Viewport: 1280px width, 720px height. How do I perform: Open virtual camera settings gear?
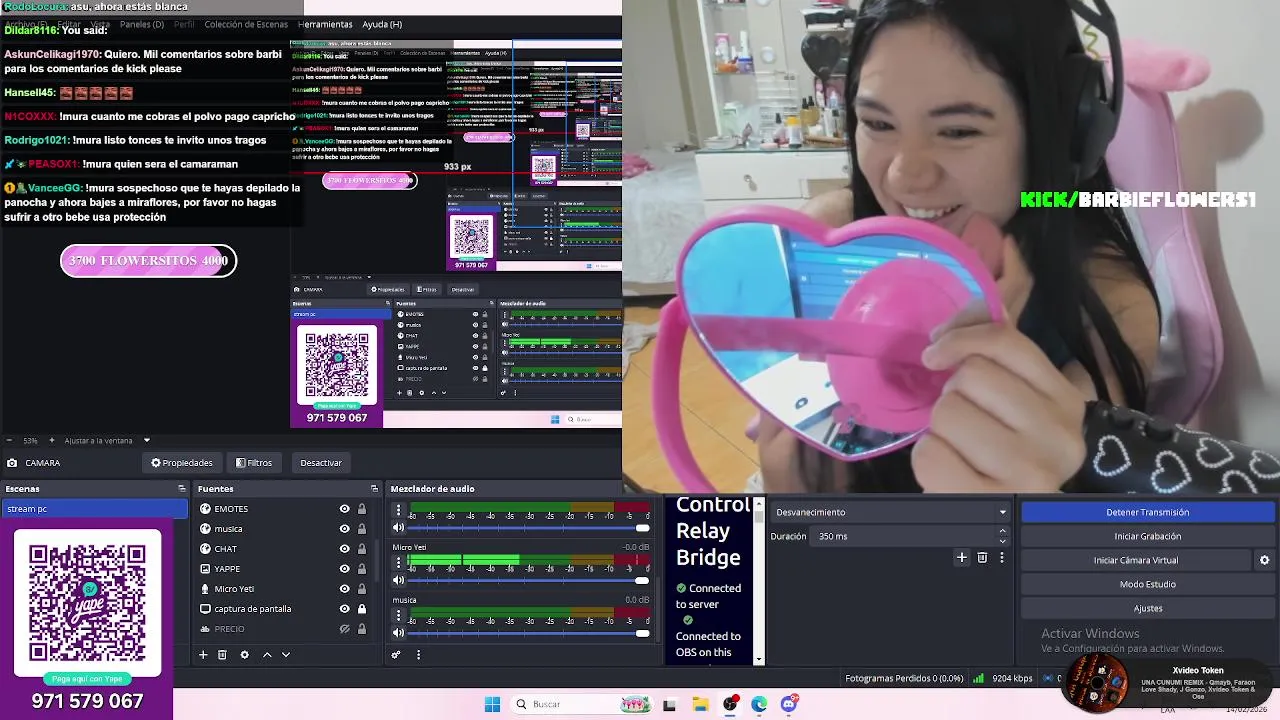point(1264,560)
